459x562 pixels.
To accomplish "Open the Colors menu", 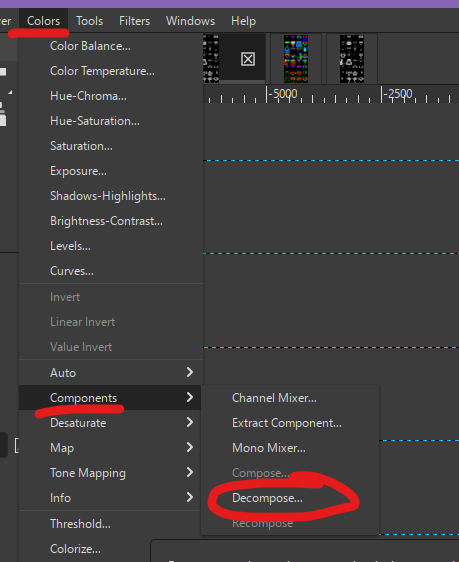I will (43, 21).
